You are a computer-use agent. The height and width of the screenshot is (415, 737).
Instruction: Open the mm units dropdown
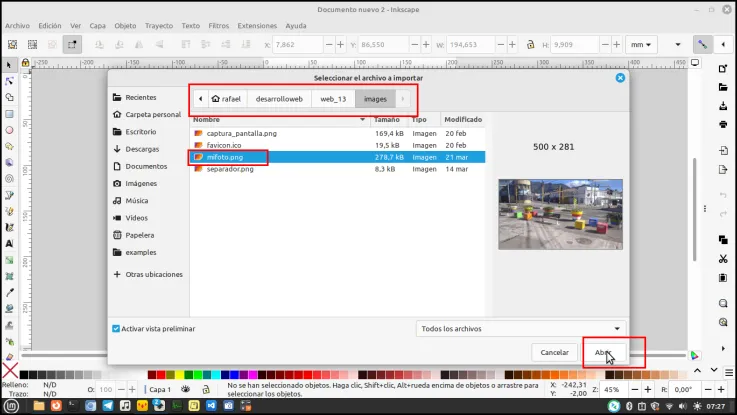[x=641, y=45]
